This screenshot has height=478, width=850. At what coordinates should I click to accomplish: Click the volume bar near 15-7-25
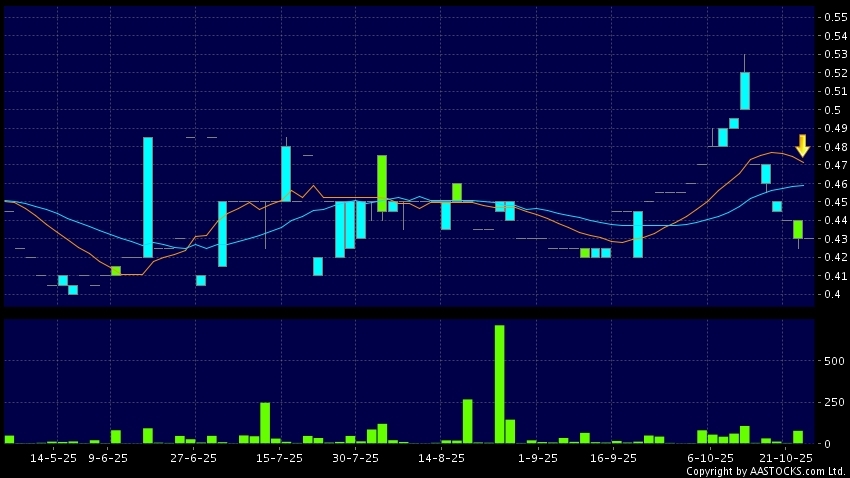(x=265, y=422)
